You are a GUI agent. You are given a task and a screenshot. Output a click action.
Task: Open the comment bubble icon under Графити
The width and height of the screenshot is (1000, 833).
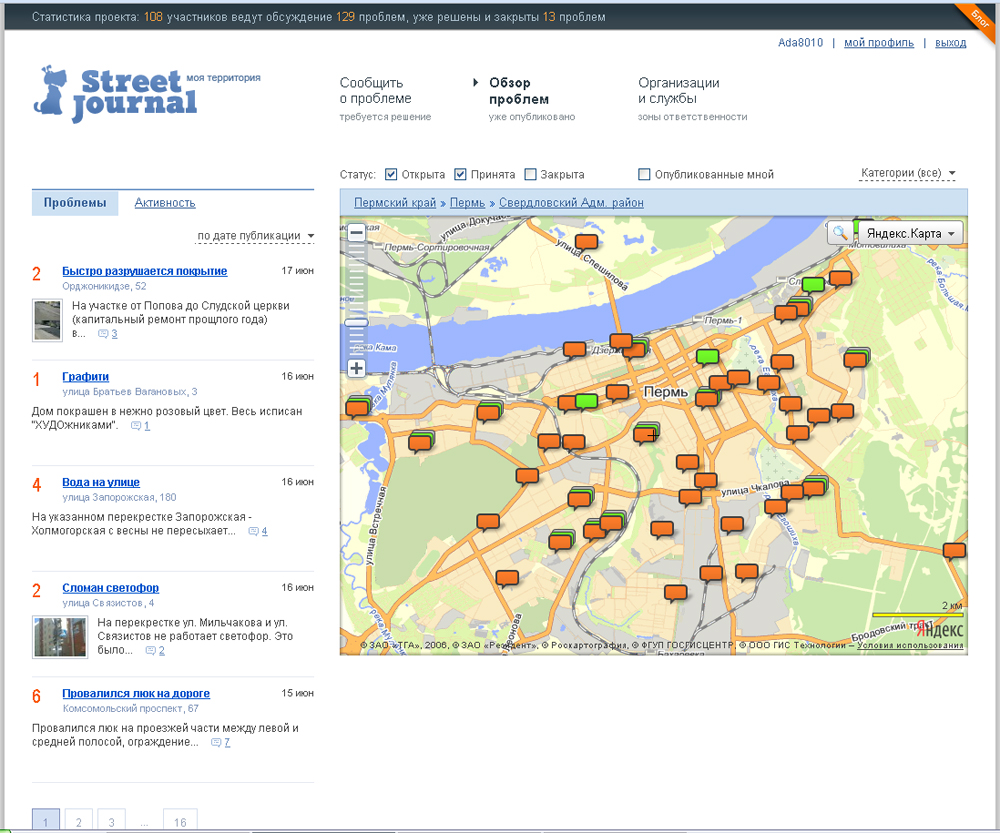point(136,426)
